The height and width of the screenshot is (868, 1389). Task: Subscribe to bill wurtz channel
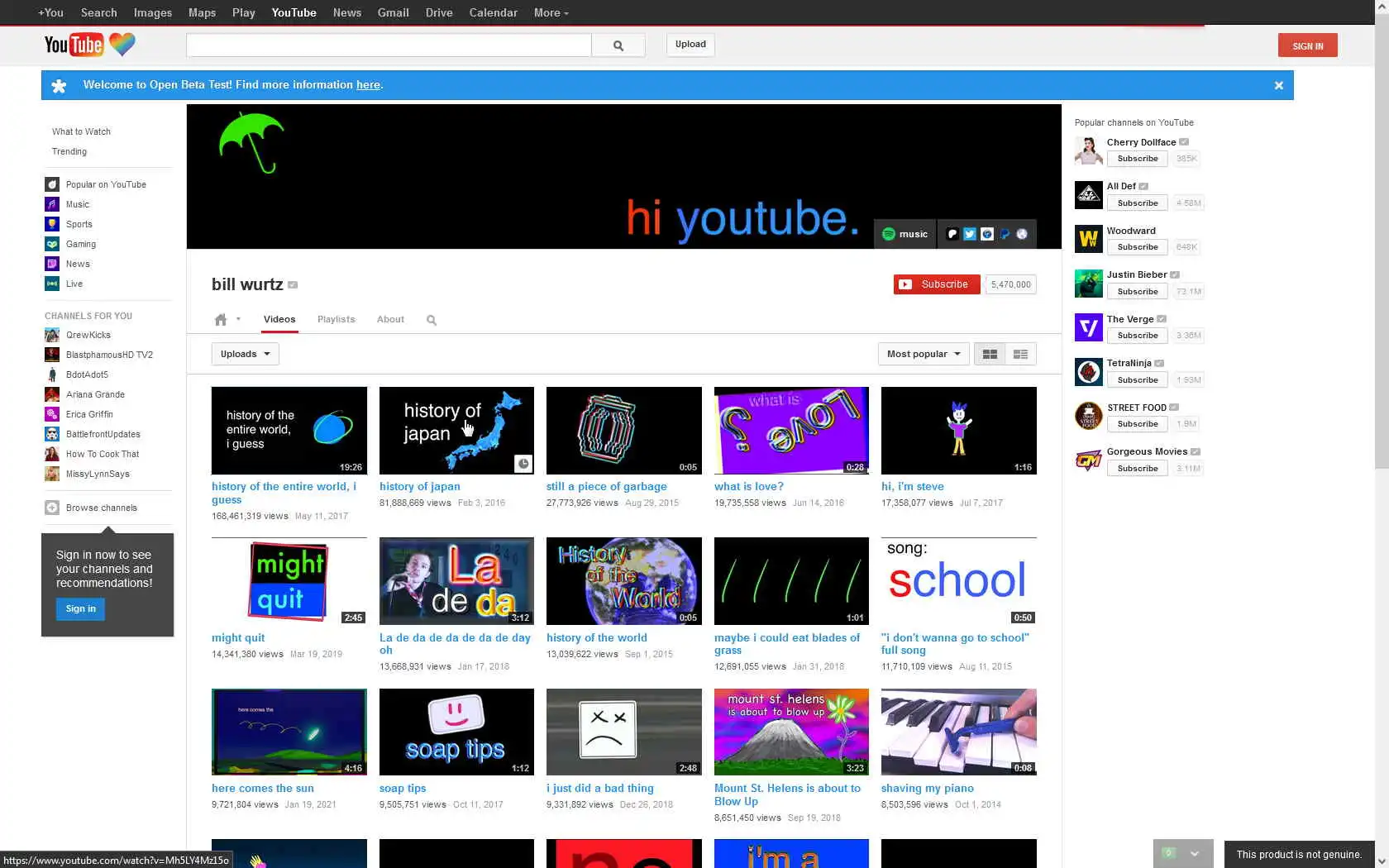pyautogui.click(x=937, y=284)
